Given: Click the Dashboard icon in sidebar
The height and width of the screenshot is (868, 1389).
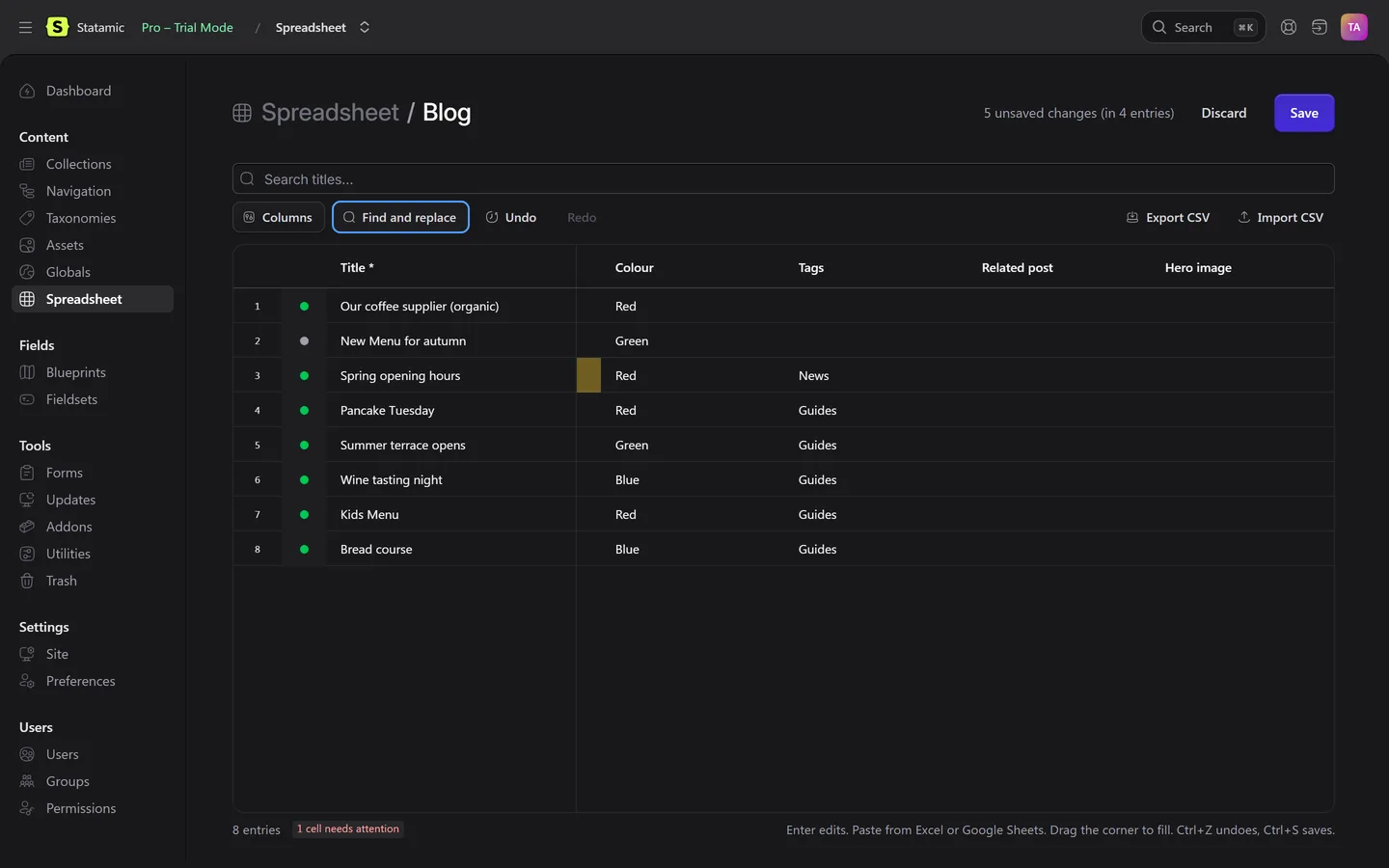Looking at the screenshot, I should [27, 91].
